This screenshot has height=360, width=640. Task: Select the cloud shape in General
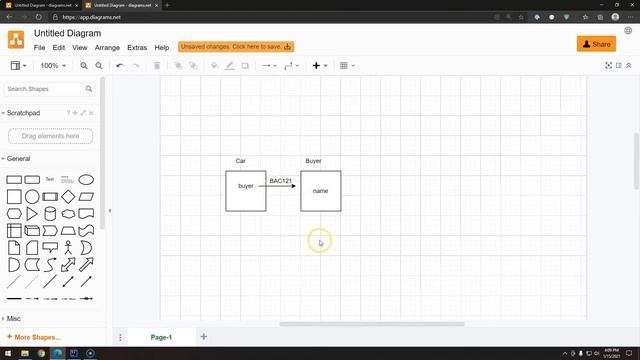click(68, 214)
